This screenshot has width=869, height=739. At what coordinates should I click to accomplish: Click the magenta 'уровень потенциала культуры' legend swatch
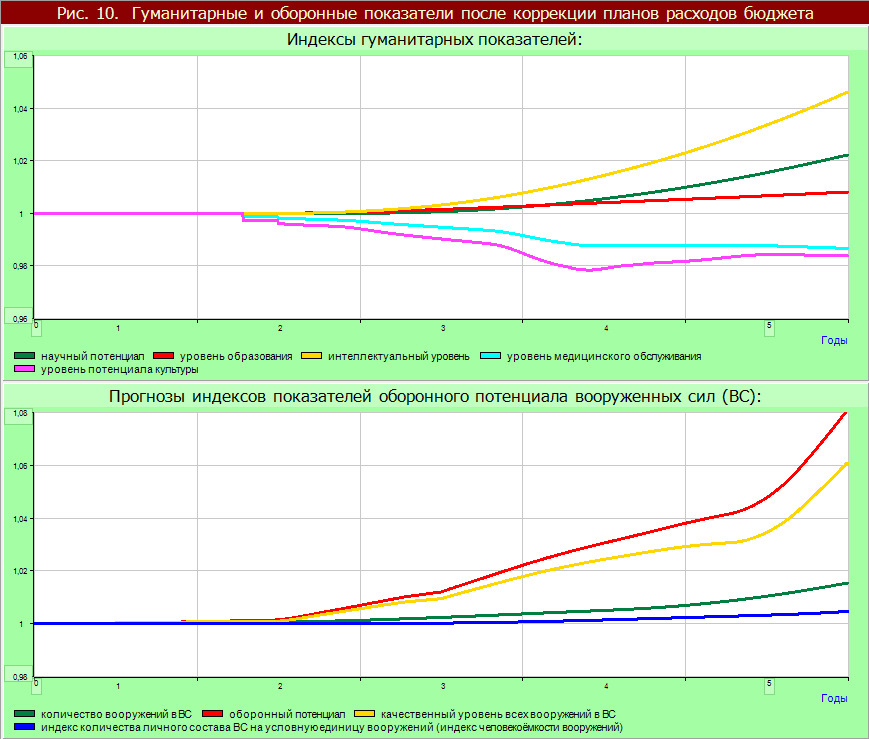point(24,369)
